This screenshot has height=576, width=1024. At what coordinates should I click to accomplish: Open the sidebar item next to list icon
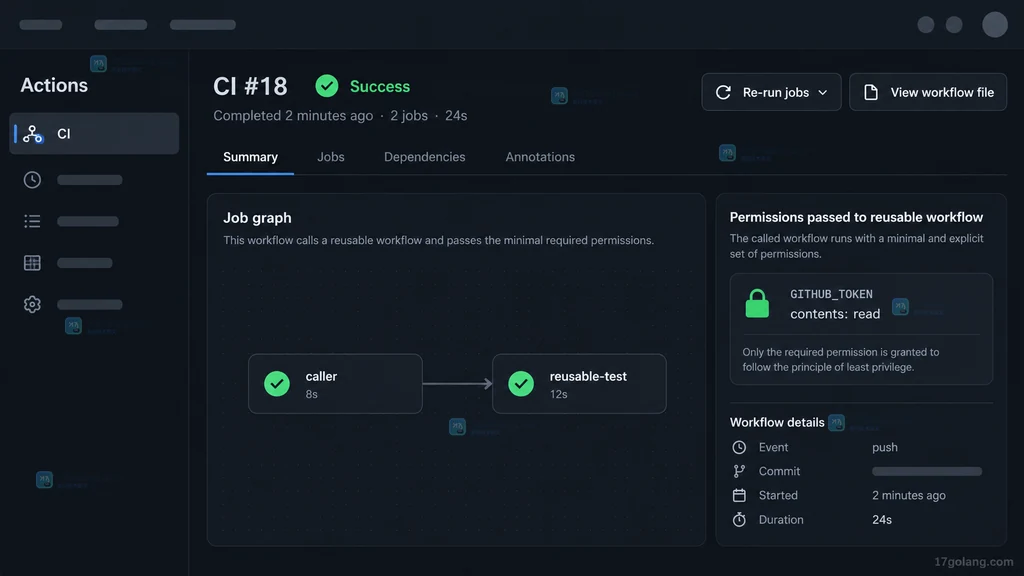[88, 221]
